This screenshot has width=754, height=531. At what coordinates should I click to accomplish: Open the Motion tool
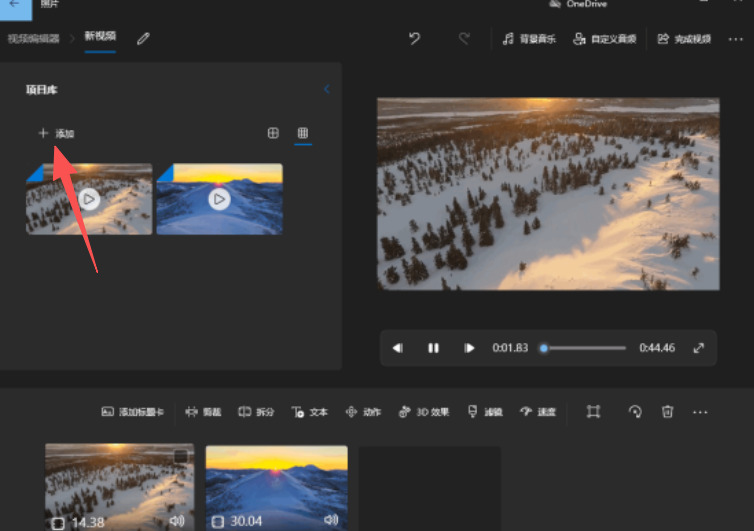coord(363,412)
